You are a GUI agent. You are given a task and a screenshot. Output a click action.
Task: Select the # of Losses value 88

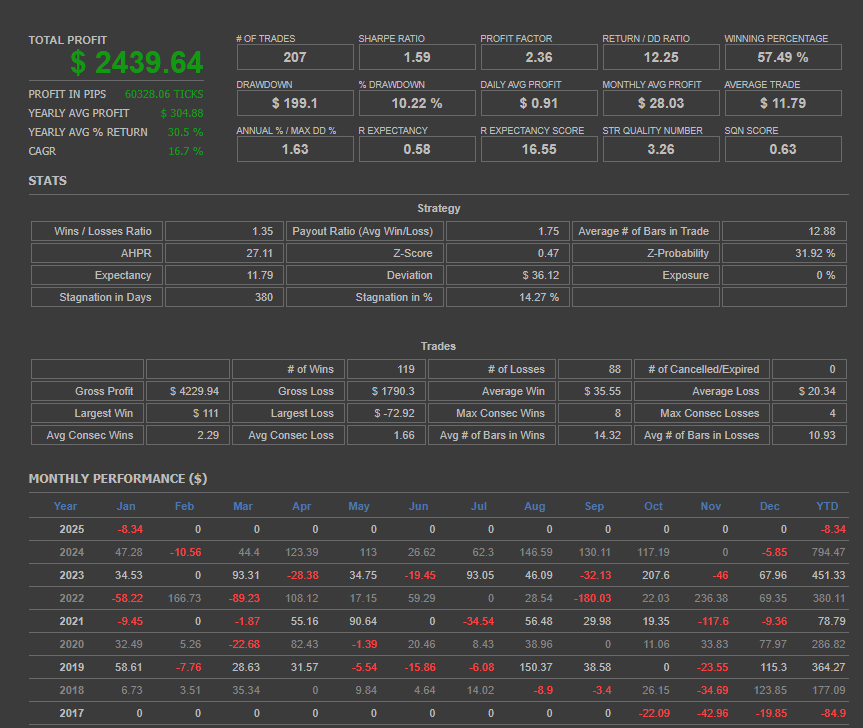pos(614,369)
